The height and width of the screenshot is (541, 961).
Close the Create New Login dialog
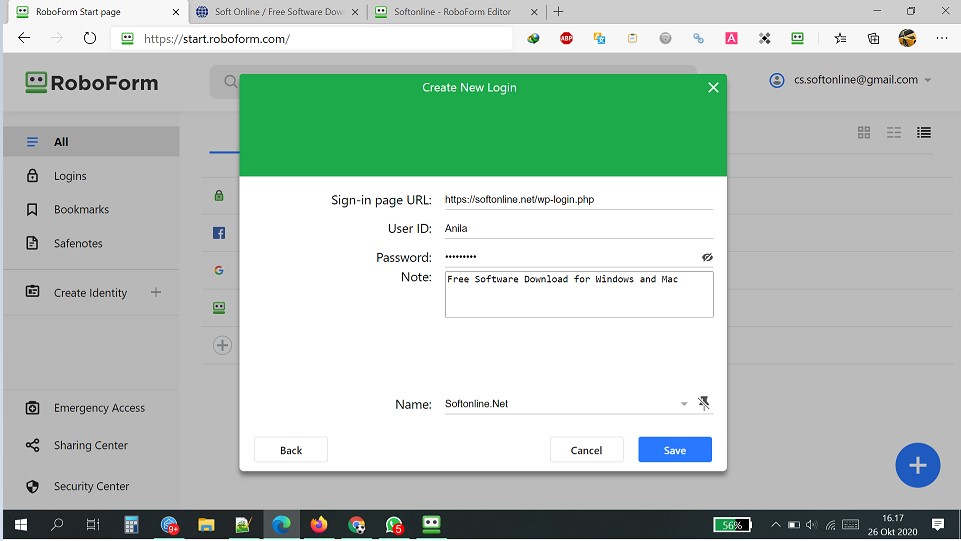point(713,88)
